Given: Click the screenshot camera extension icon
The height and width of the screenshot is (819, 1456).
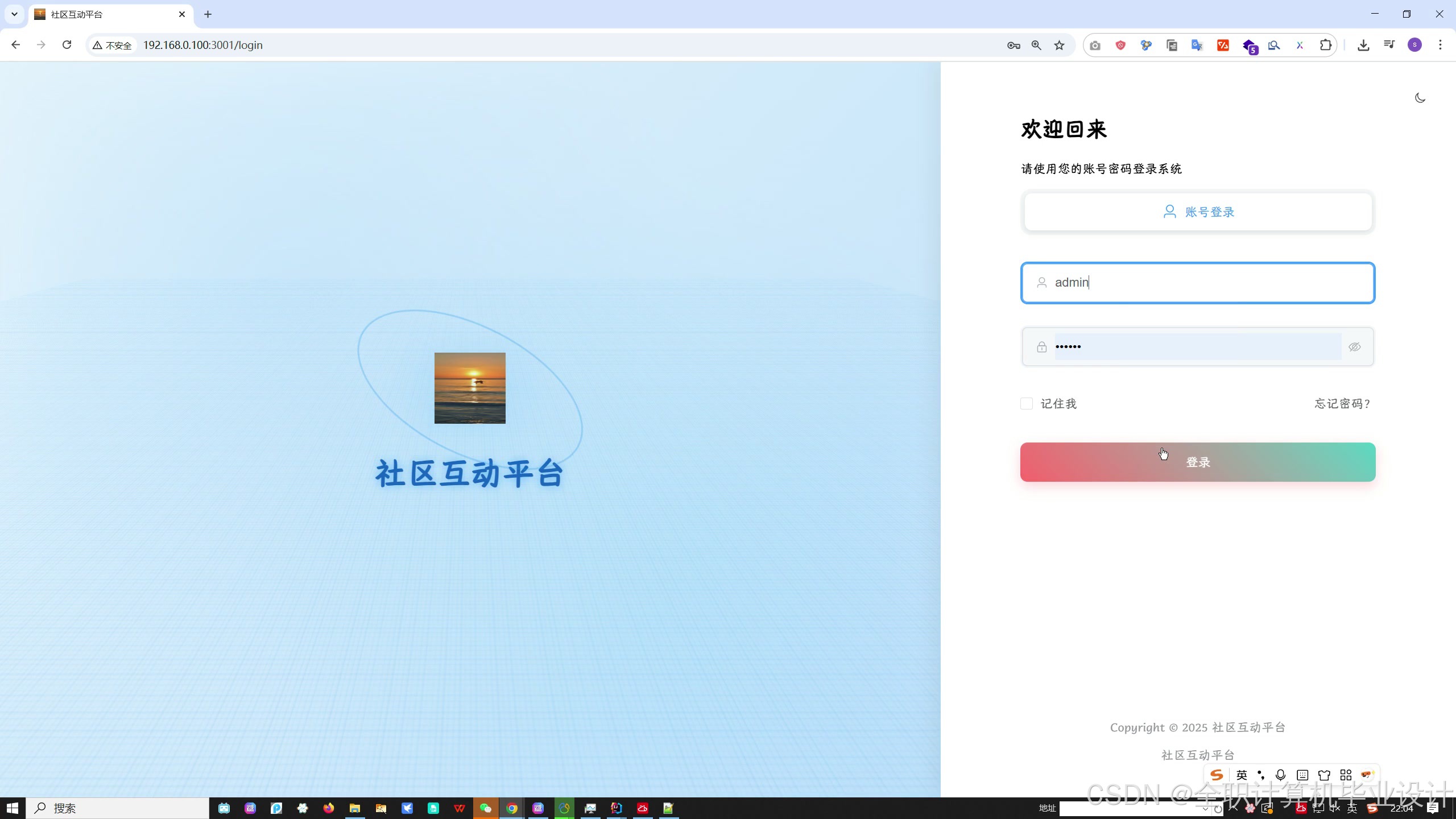Looking at the screenshot, I should pyautogui.click(x=1095, y=45).
